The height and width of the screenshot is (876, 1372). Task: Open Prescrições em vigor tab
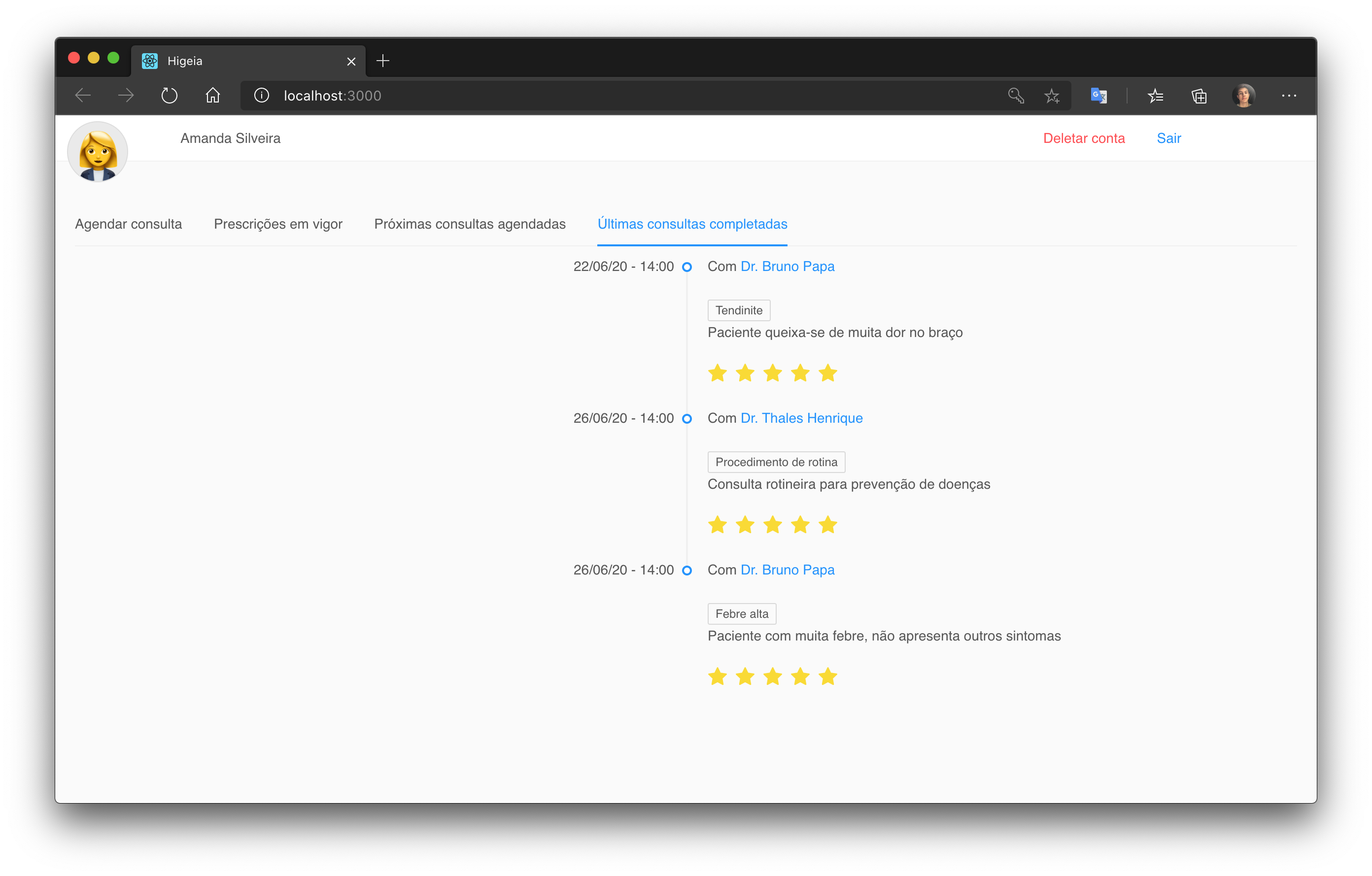click(x=278, y=224)
